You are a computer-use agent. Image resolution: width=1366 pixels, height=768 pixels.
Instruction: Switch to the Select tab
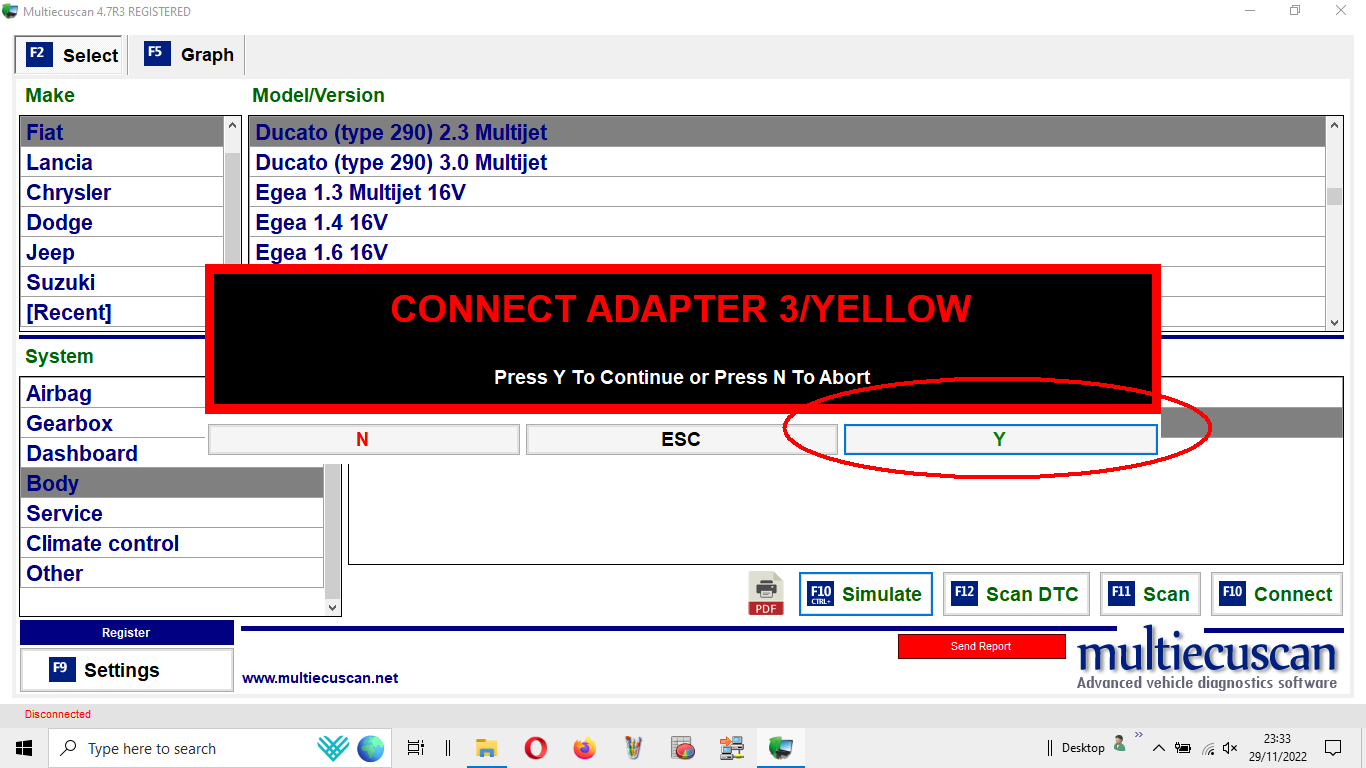point(71,55)
